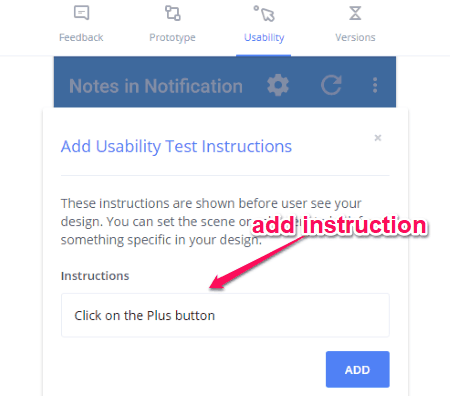Open the Versions hourglass icon
450x396 pixels.
point(355,13)
